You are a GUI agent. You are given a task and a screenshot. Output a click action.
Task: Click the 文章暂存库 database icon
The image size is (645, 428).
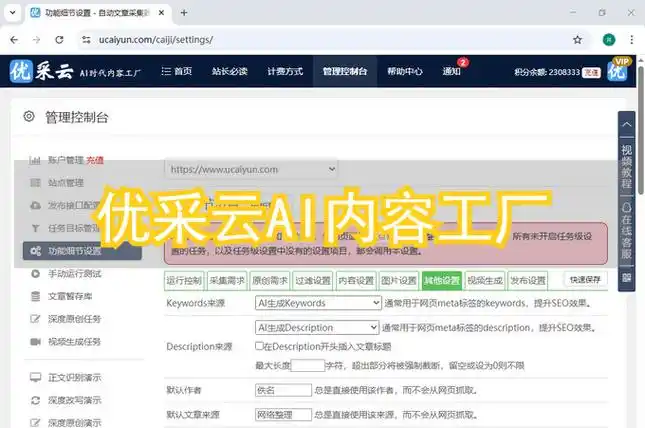point(35,296)
